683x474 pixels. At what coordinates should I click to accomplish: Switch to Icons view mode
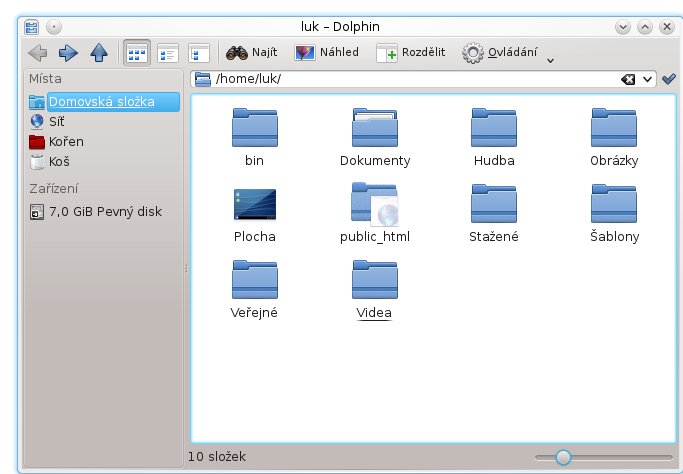pos(136,53)
